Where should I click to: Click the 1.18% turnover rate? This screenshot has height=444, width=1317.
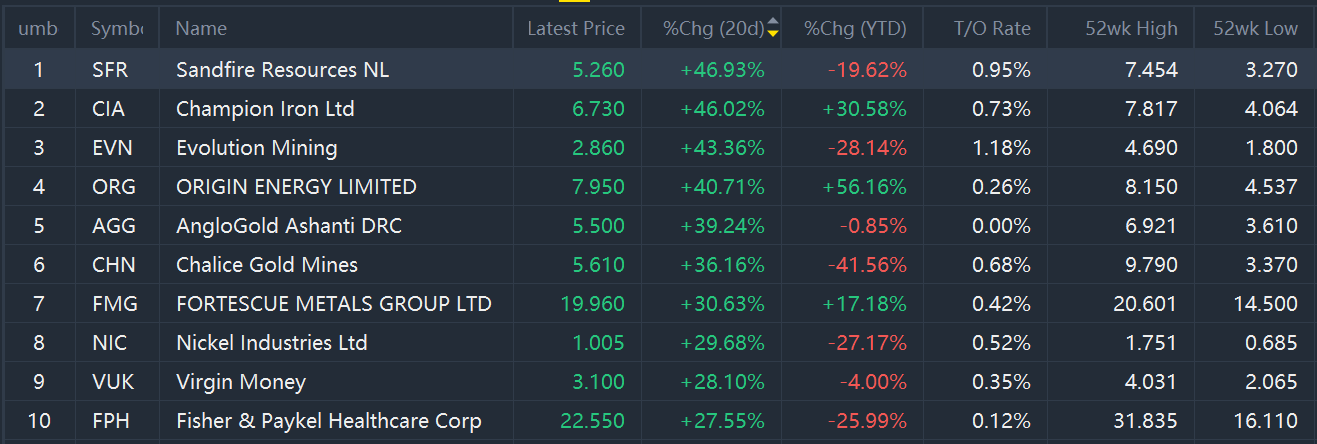point(1001,148)
